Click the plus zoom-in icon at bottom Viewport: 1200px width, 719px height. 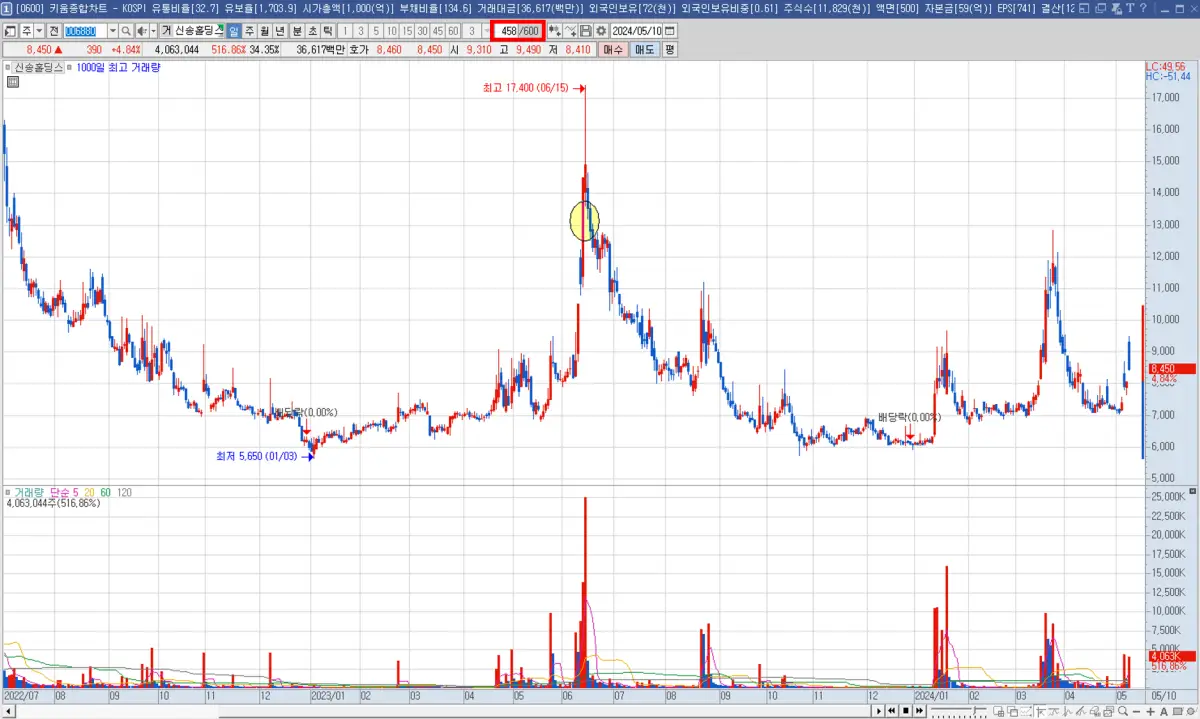[x=1150, y=711]
